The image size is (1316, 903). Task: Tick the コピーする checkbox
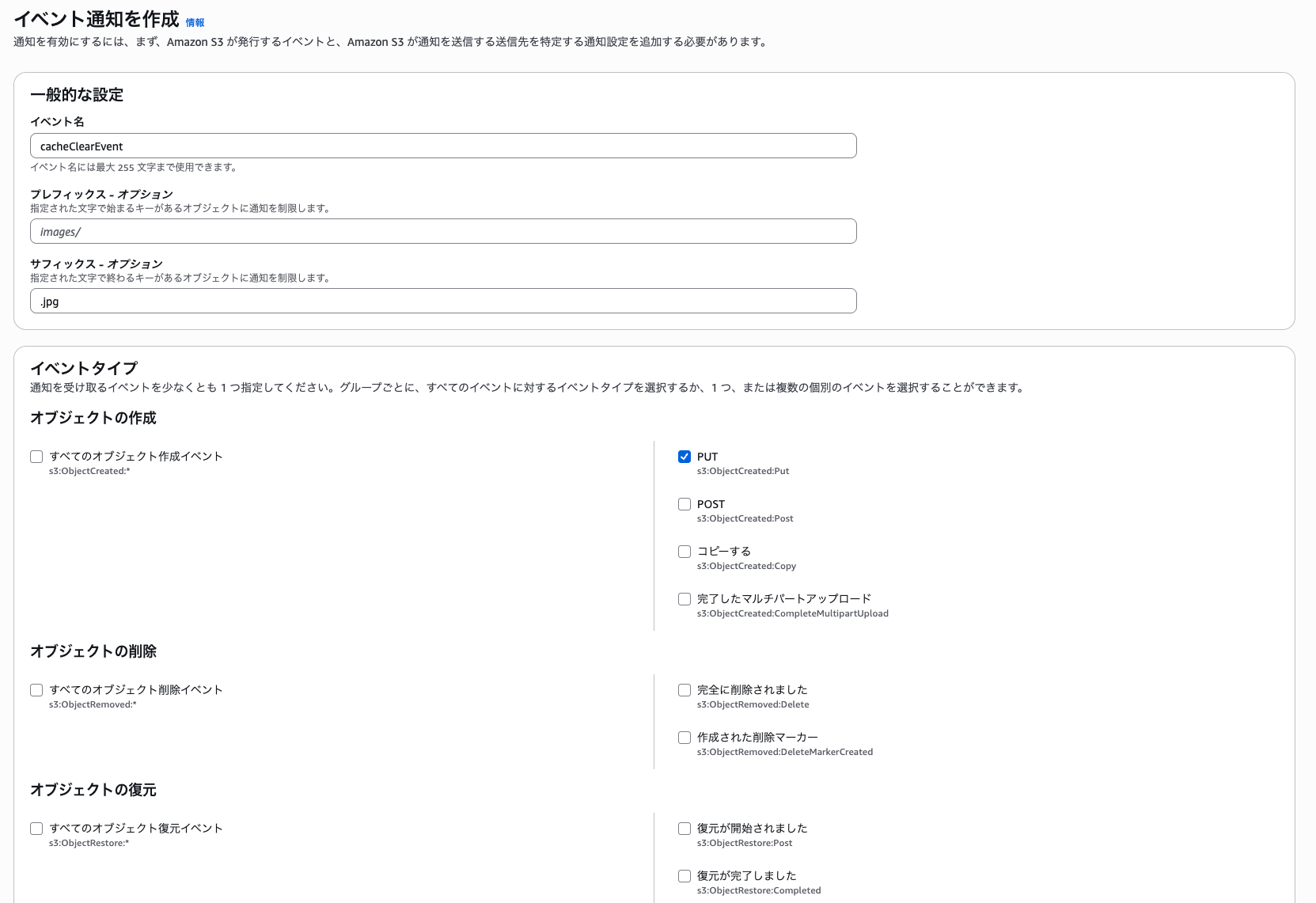(685, 552)
